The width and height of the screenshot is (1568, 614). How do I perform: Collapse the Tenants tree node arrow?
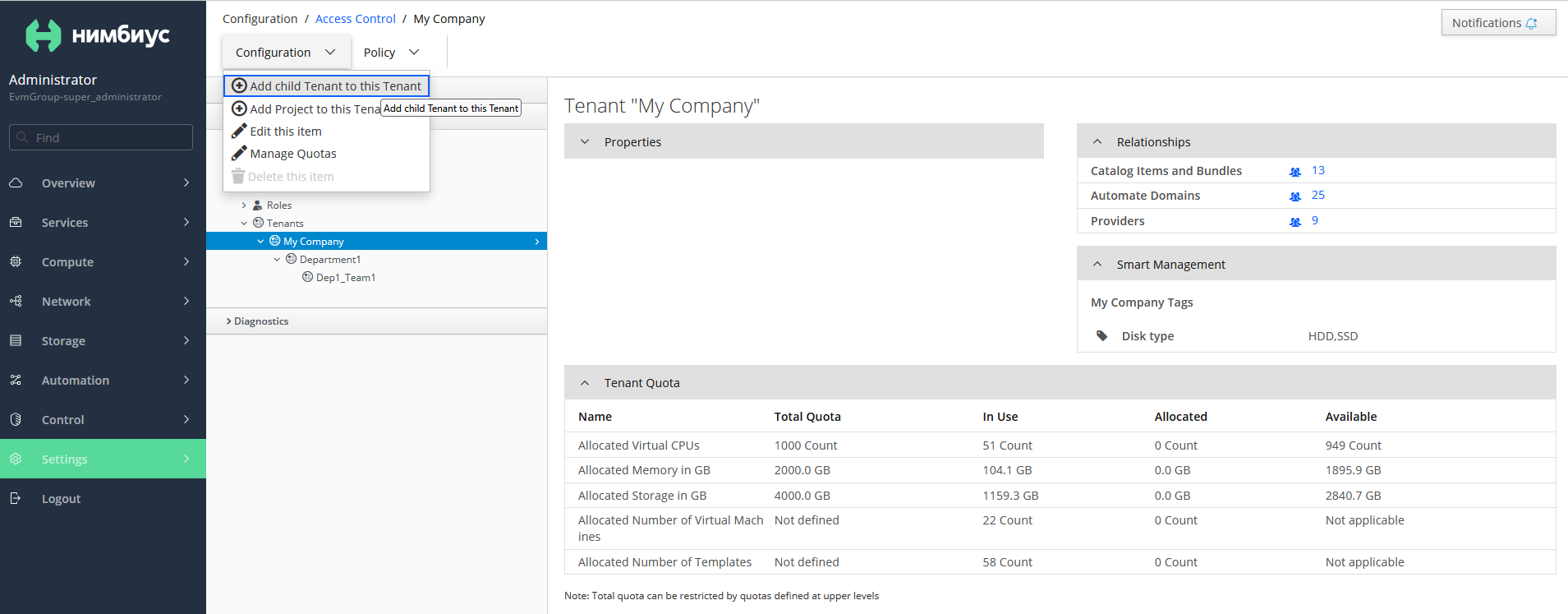click(x=244, y=223)
